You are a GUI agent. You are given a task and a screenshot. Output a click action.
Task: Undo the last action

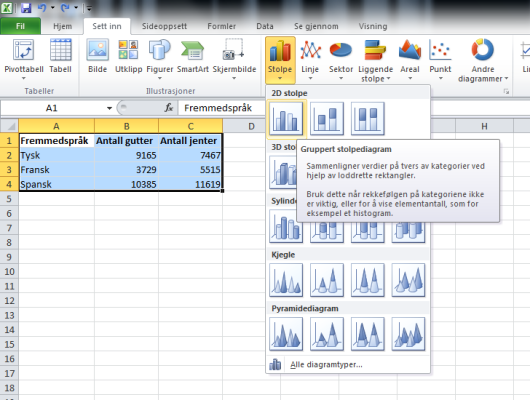(x=42, y=7)
